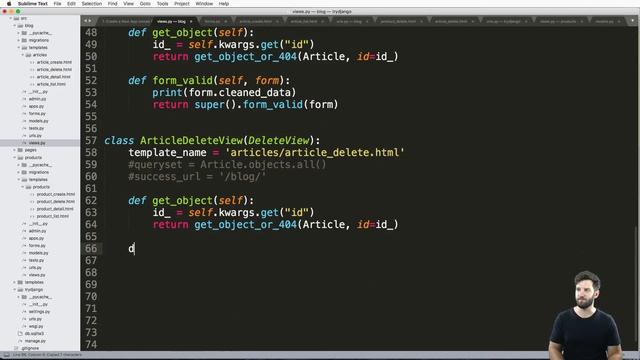Click the file icon beside .gitignore
The height and width of the screenshot is (360, 640).
point(16,349)
